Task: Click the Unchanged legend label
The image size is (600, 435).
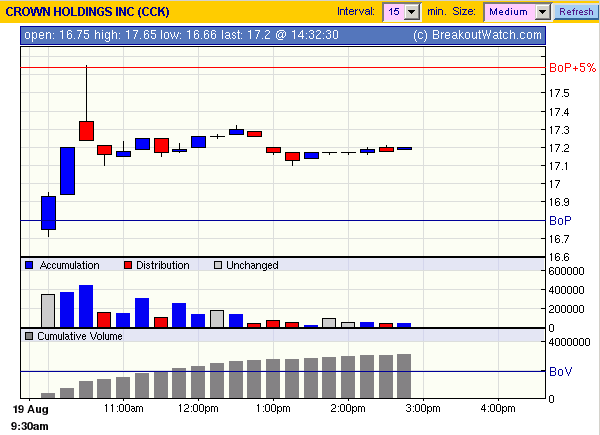Action: point(252,265)
